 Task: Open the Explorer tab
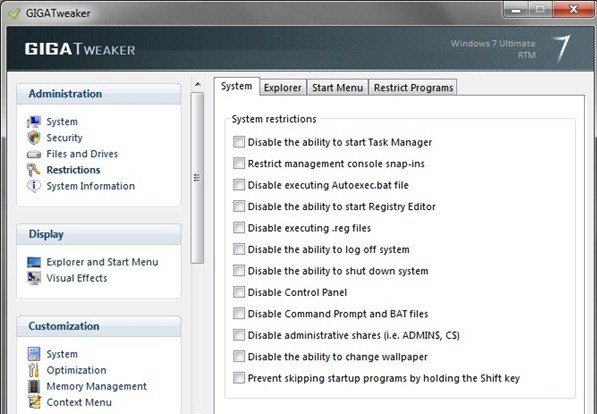click(x=283, y=88)
